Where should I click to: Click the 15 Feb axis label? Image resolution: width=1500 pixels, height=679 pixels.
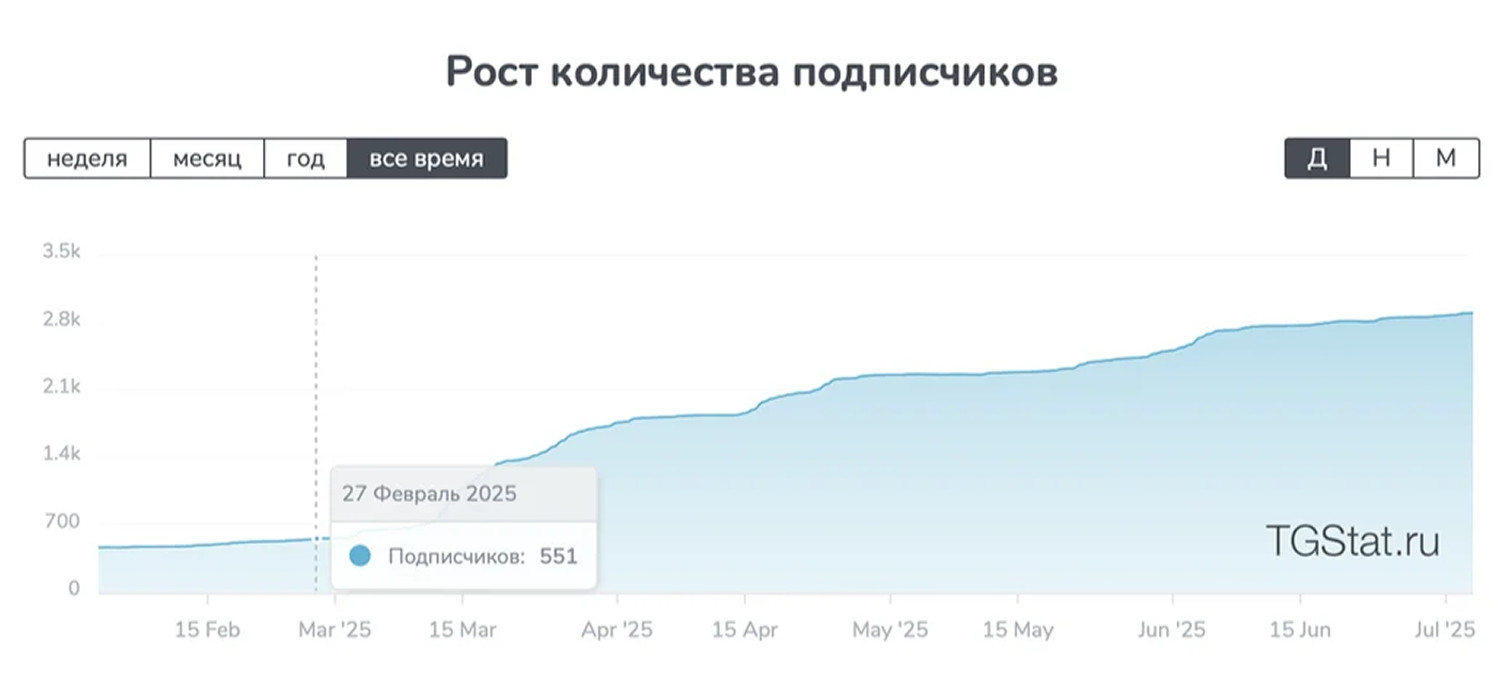tap(207, 630)
